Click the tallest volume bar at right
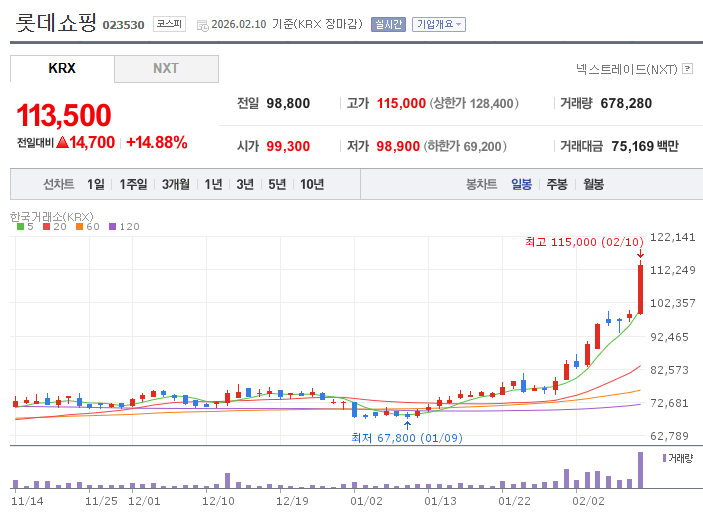 (640, 470)
